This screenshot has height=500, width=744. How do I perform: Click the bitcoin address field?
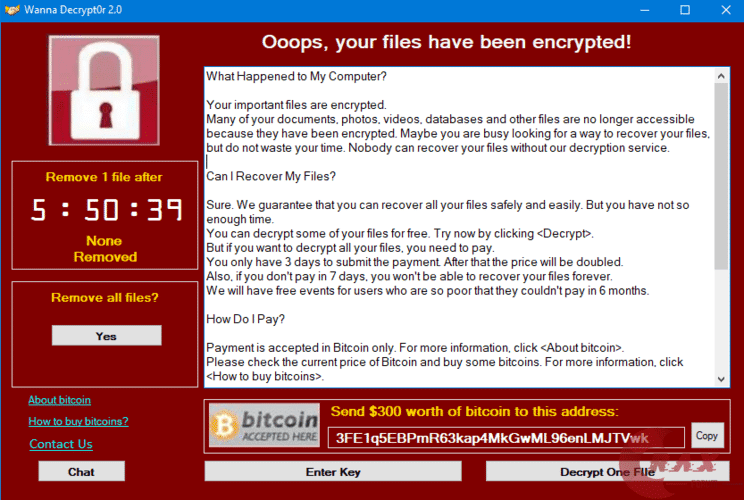click(x=506, y=437)
